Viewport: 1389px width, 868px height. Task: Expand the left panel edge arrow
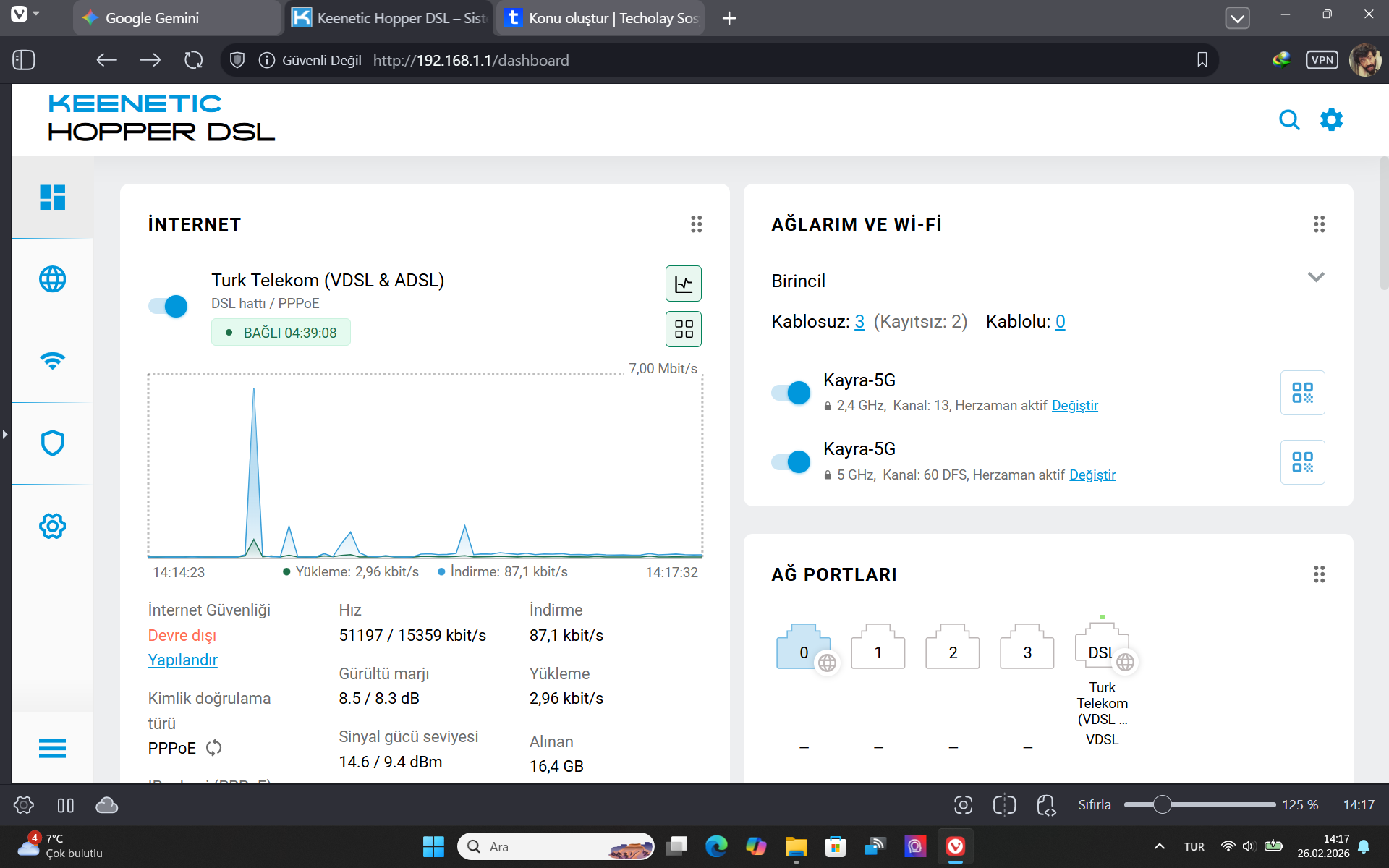click(x=5, y=434)
